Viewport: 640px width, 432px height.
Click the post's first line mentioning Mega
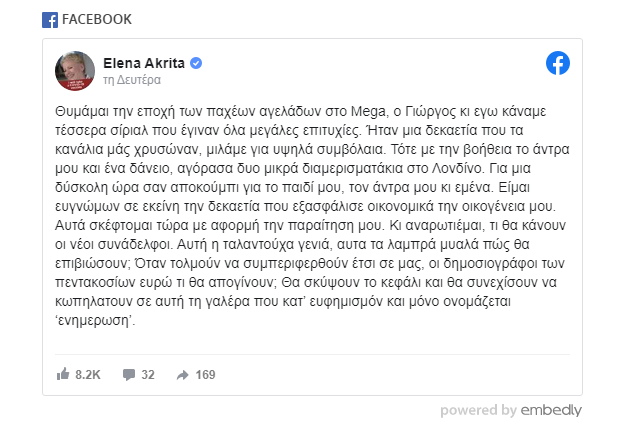coord(300,111)
